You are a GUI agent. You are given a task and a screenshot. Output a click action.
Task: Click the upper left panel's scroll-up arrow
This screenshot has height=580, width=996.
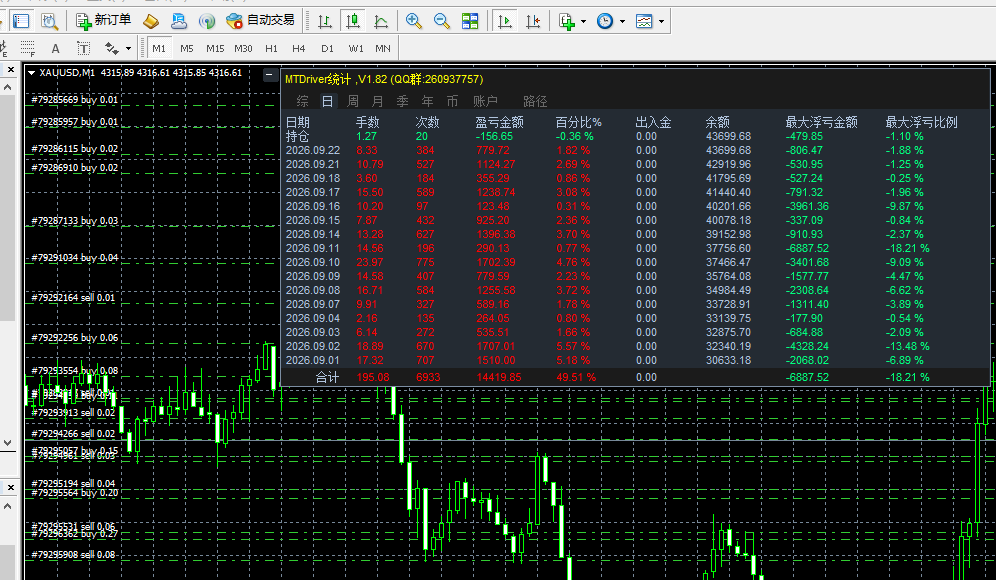coord(8,87)
